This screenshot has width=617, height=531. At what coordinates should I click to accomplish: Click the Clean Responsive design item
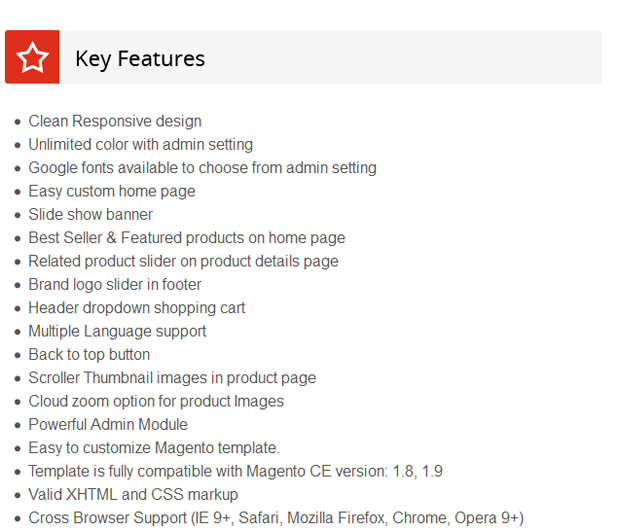pos(115,121)
